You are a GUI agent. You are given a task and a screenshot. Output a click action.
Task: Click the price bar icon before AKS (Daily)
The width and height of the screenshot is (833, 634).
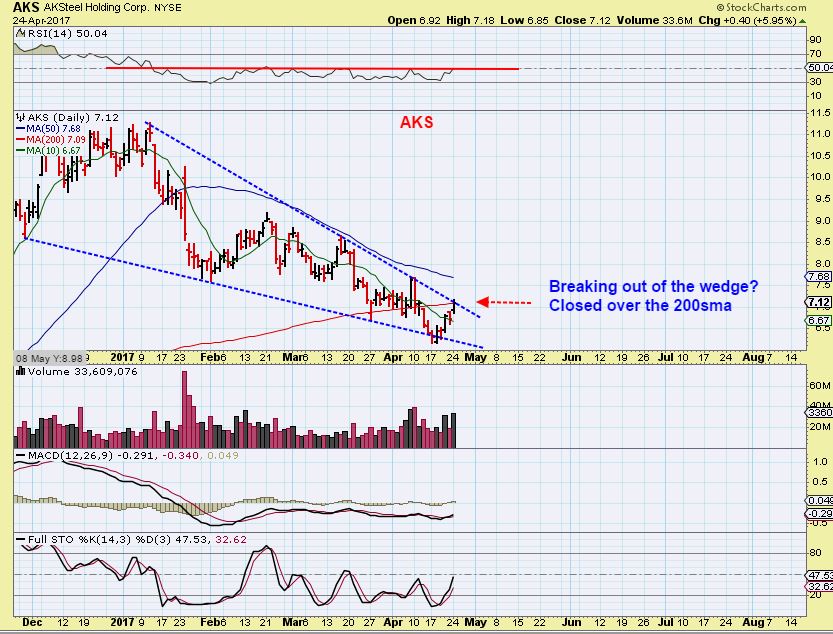(21, 117)
